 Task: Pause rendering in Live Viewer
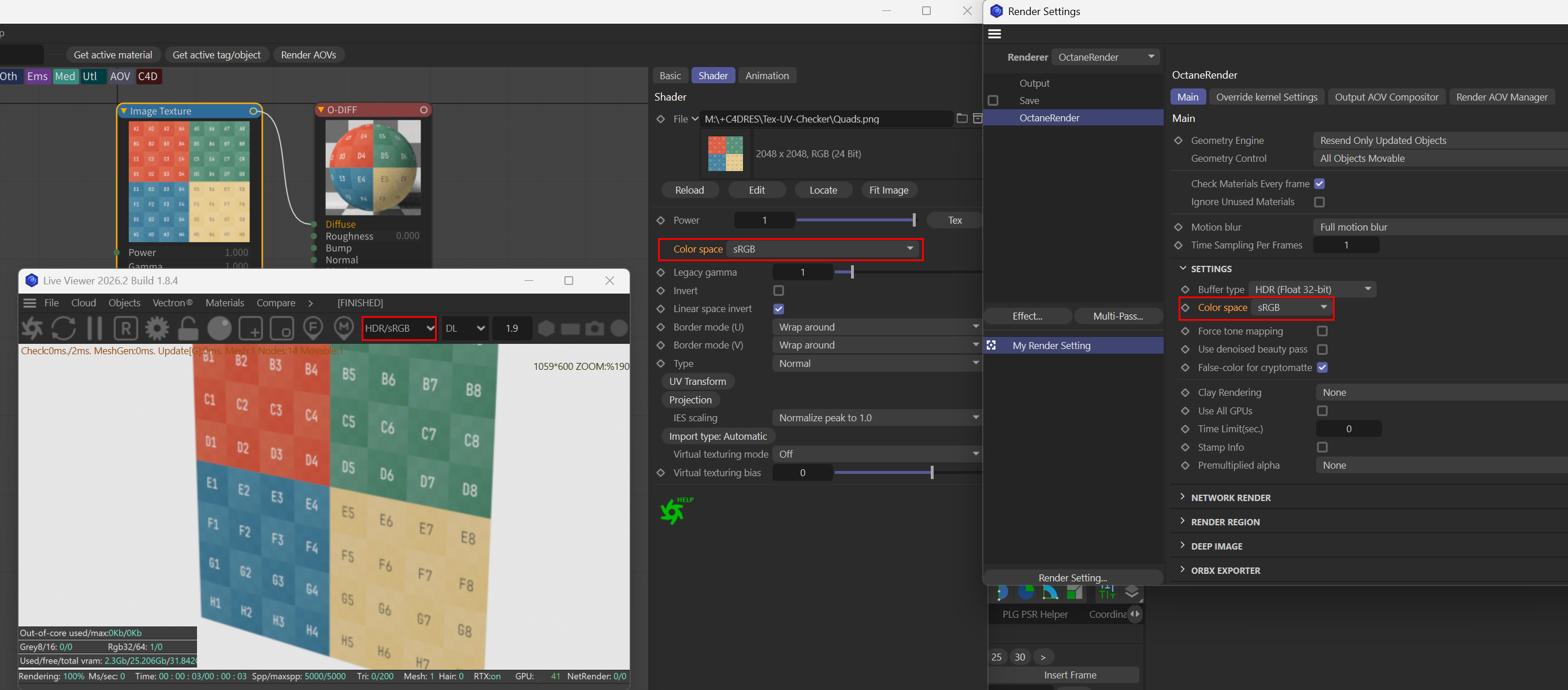(x=94, y=328)
